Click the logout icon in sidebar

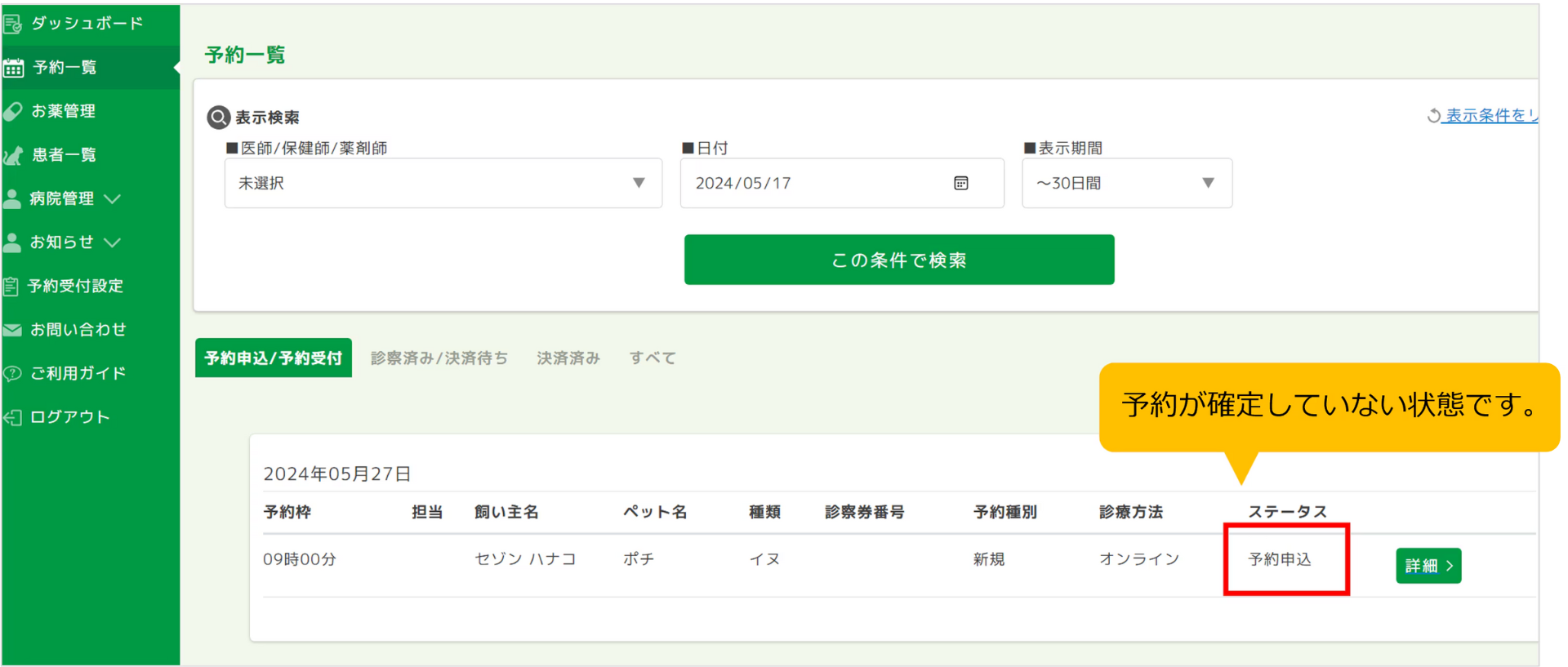click(x=13, y=418)
